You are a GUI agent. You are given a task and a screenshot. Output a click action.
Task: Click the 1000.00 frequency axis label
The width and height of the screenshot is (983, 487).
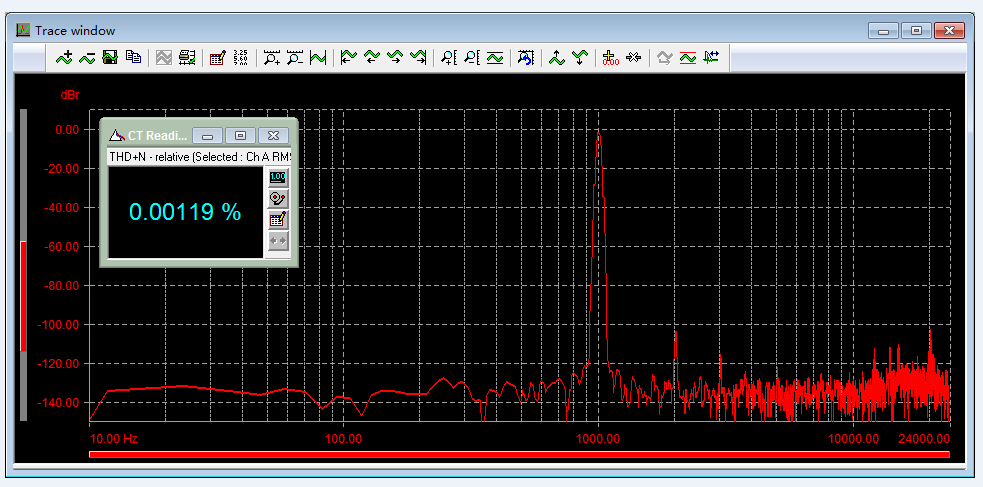pyautogui.click(x=599, y=439)
